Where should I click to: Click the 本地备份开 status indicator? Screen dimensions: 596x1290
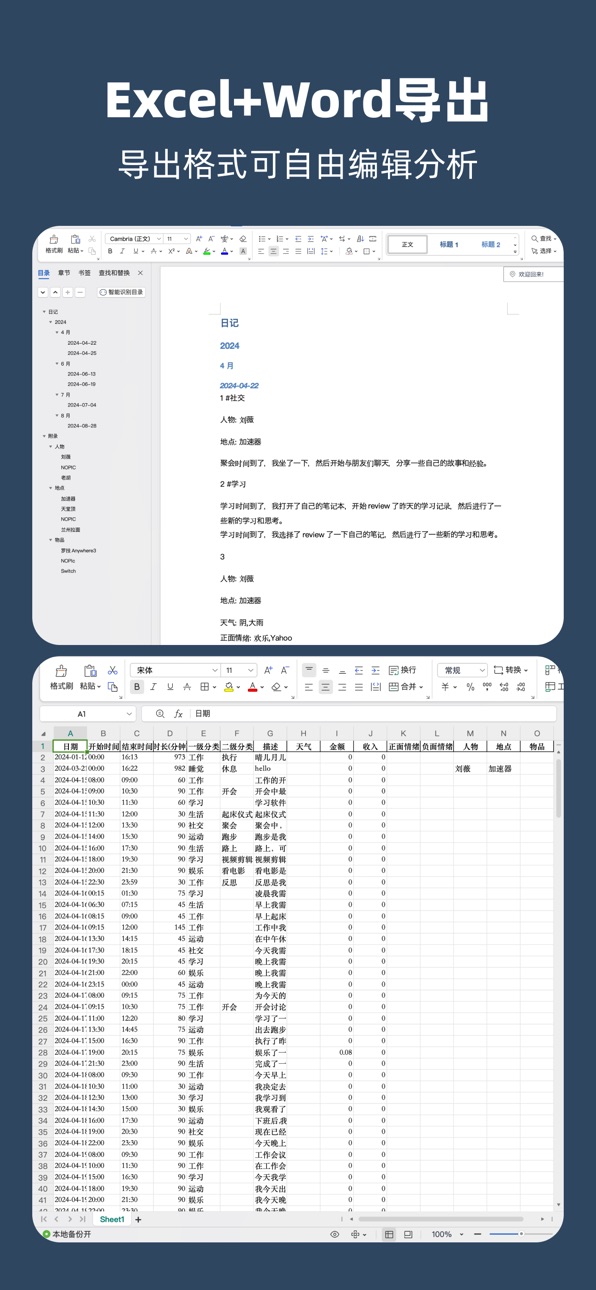coord(67,1234)
